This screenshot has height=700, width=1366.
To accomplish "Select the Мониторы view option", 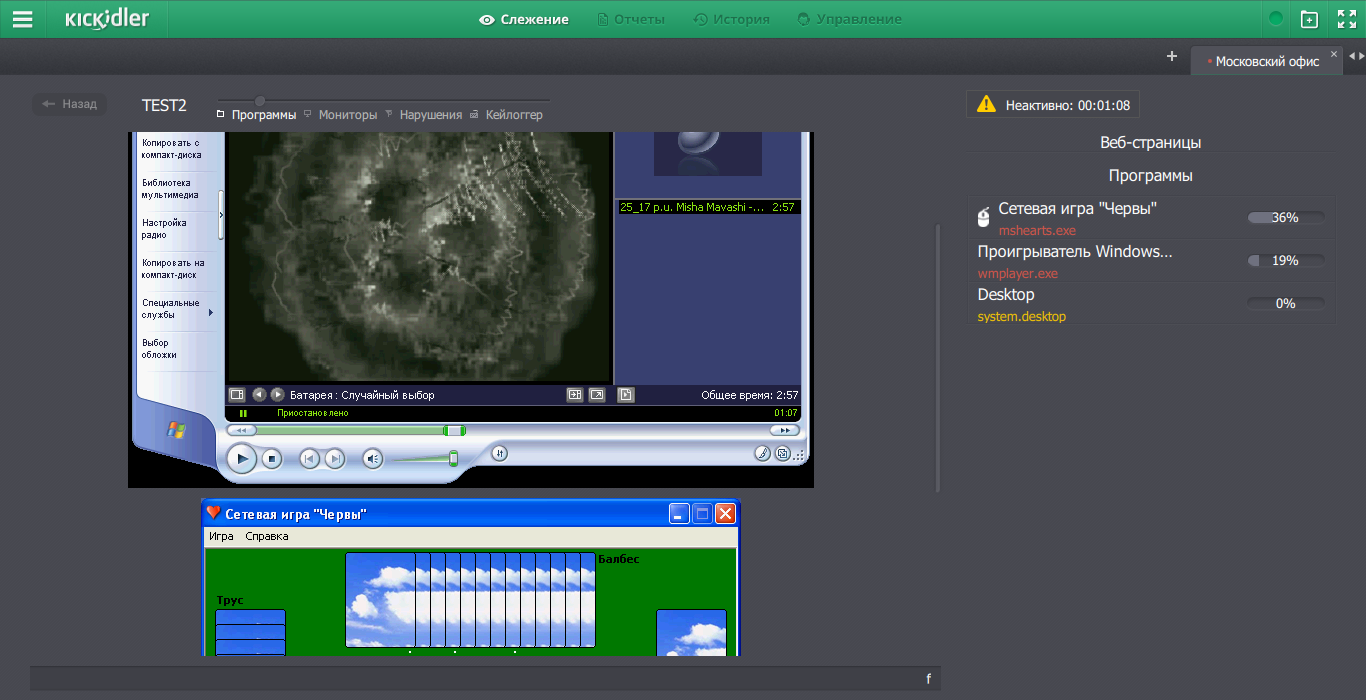I will (347, 115).
